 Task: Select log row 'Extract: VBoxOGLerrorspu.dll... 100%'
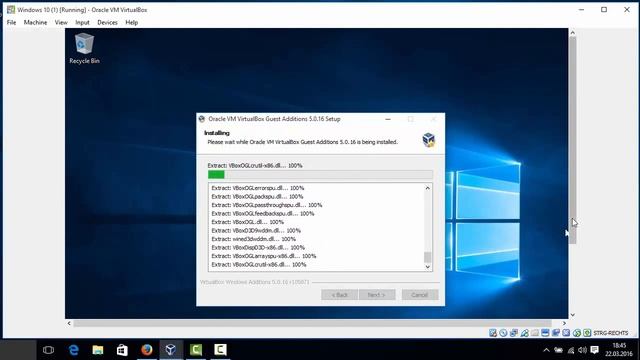click(x=258, y=188)
